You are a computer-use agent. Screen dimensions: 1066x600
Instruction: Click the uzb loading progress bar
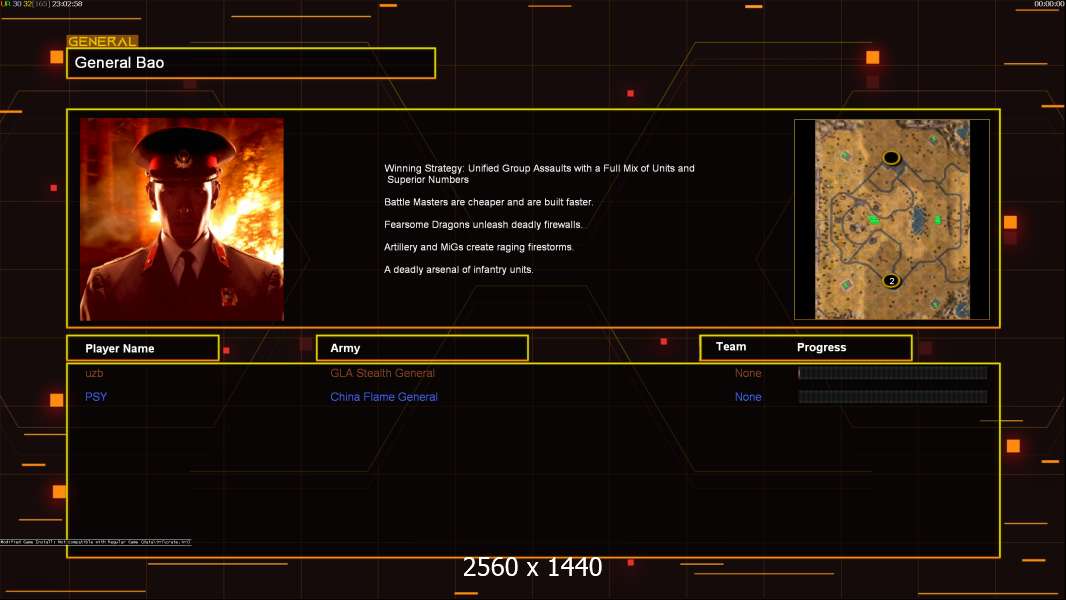(893, 372)
